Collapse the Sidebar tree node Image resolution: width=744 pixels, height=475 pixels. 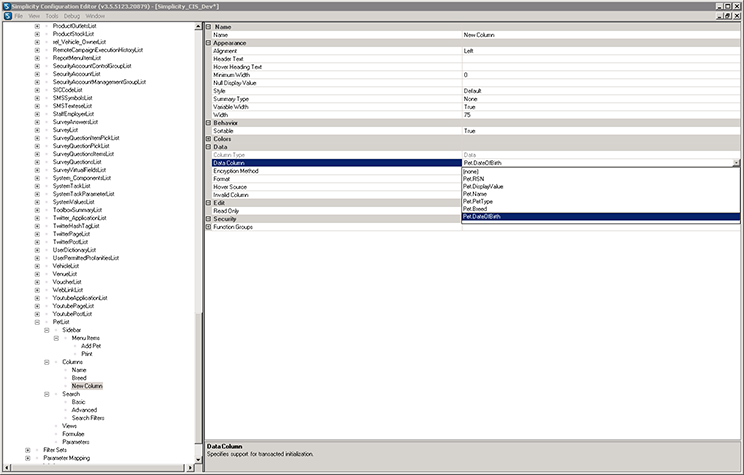point(46,330)
